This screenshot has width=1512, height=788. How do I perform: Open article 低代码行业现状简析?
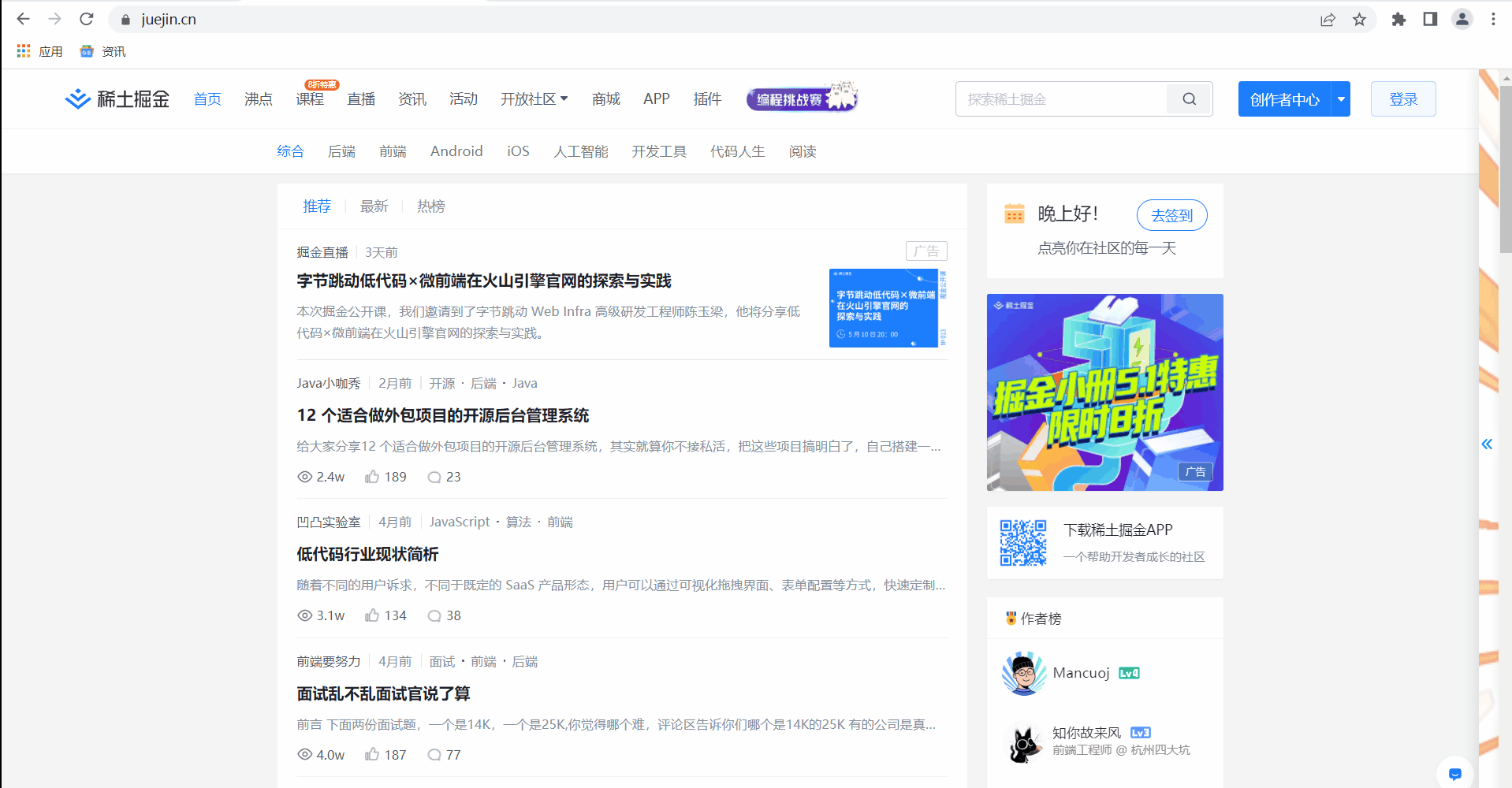point(367,554)
